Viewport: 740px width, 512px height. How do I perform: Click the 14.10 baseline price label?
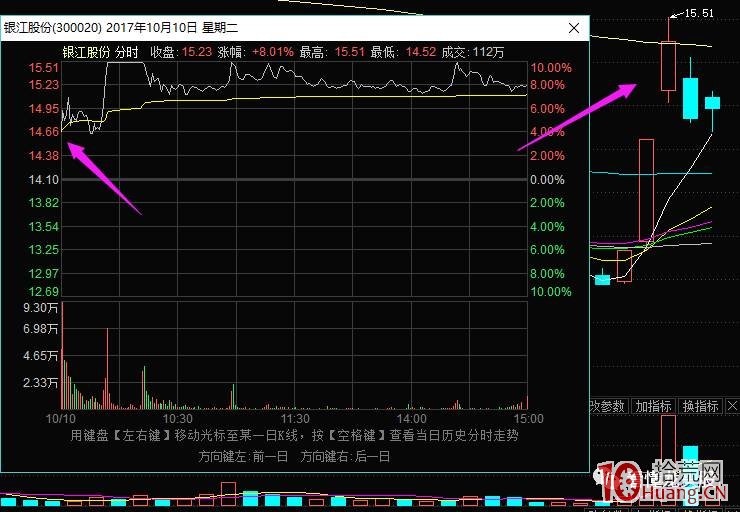(44, 180)
